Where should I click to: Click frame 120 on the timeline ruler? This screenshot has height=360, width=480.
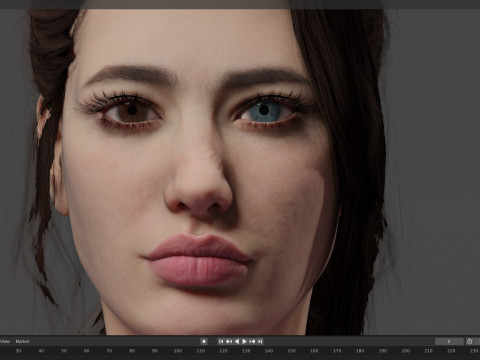click(x=223, y=351)
